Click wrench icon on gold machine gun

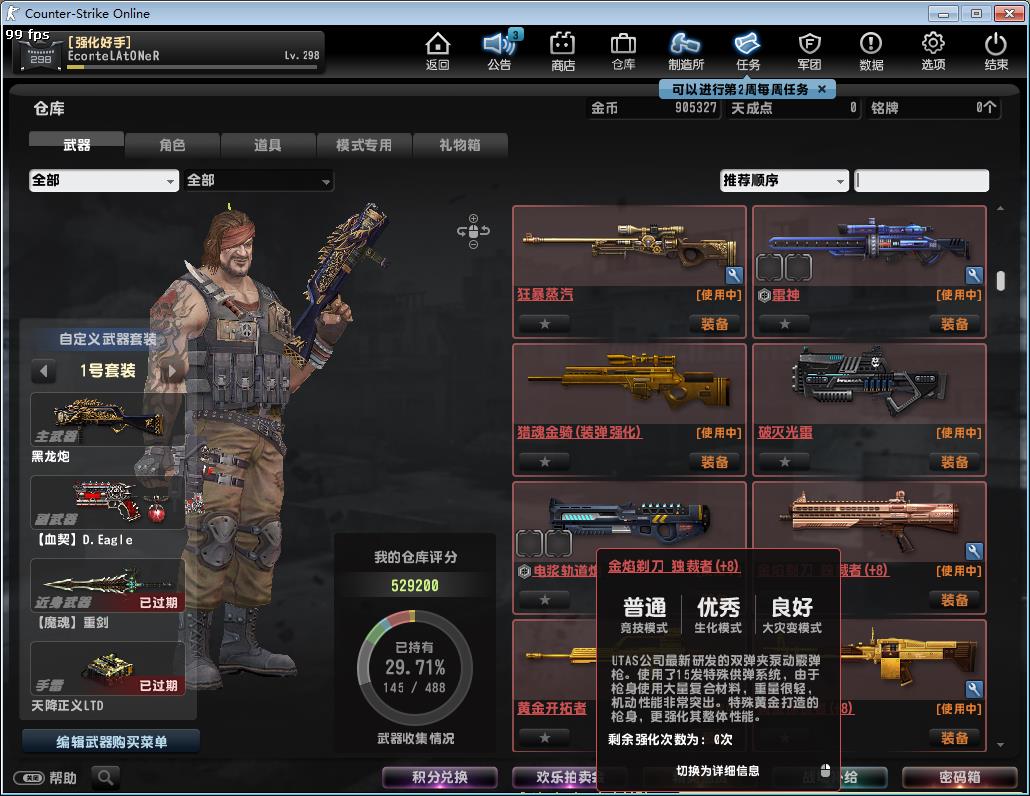[x=974, y=688]
